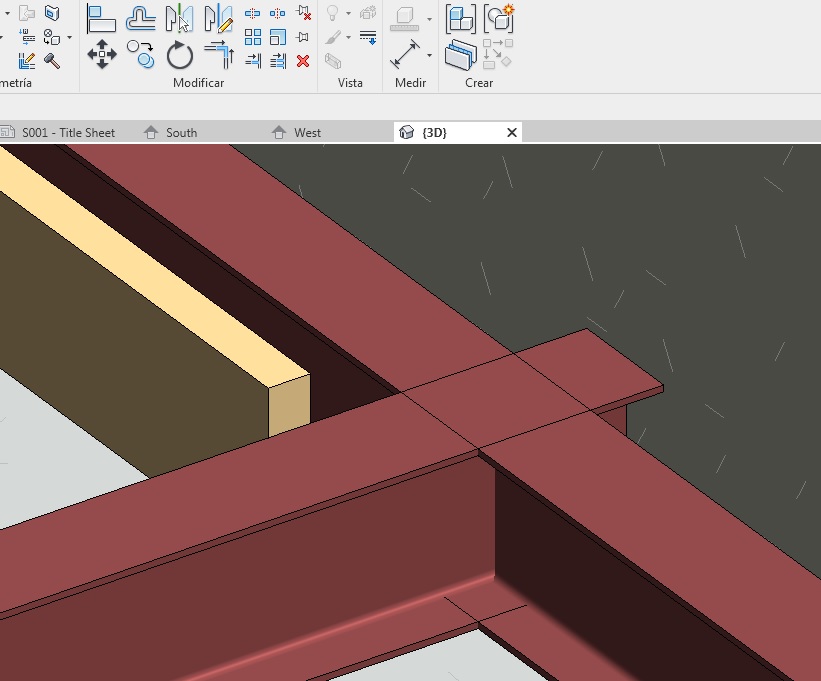Expand the paintbrush override dropdown
Screen dimensions: 821x681
pyautogui.click(x=348, y=38)
